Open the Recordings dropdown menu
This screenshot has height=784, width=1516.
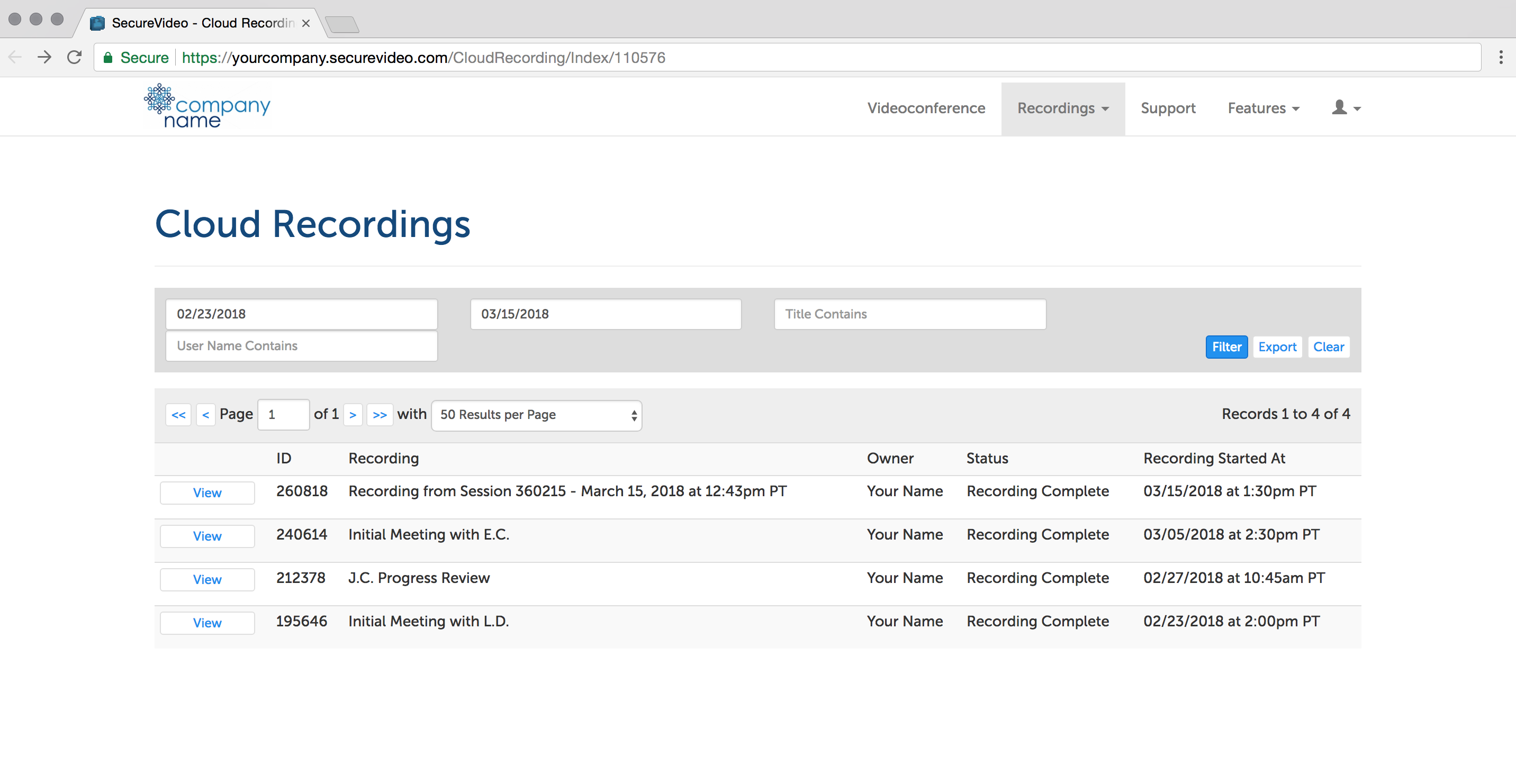(1063, 108)
